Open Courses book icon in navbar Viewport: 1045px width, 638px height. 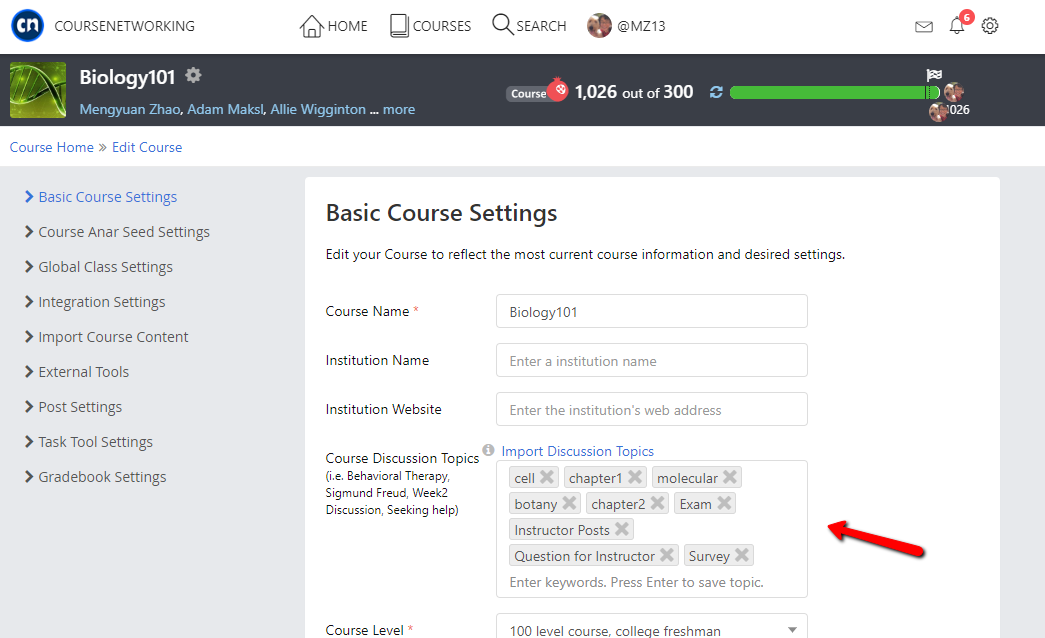click(x=399, y=26)
